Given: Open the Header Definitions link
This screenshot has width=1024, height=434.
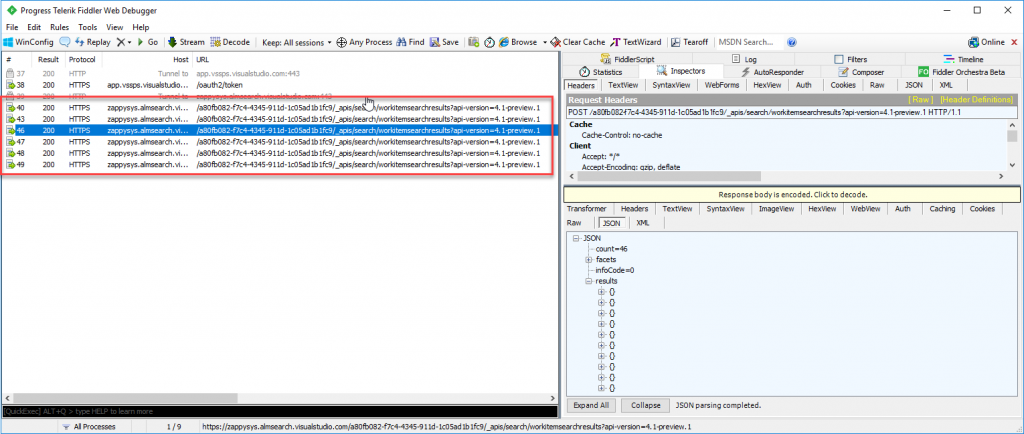Looking at the screenshot, I should pos(976,100).
